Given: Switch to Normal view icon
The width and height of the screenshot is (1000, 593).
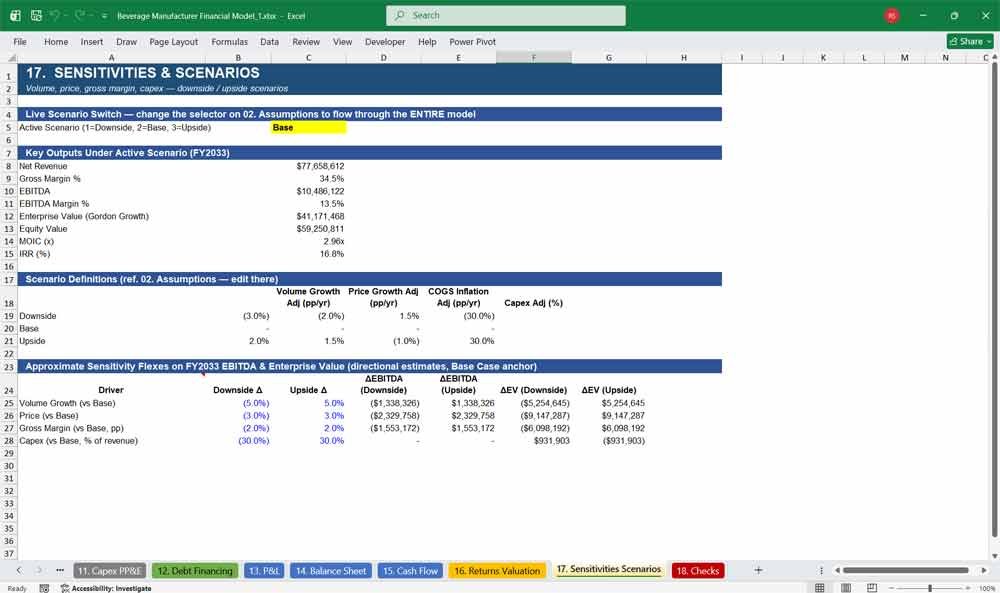Looking at the screenshot, I should click(x=820, y=588).
